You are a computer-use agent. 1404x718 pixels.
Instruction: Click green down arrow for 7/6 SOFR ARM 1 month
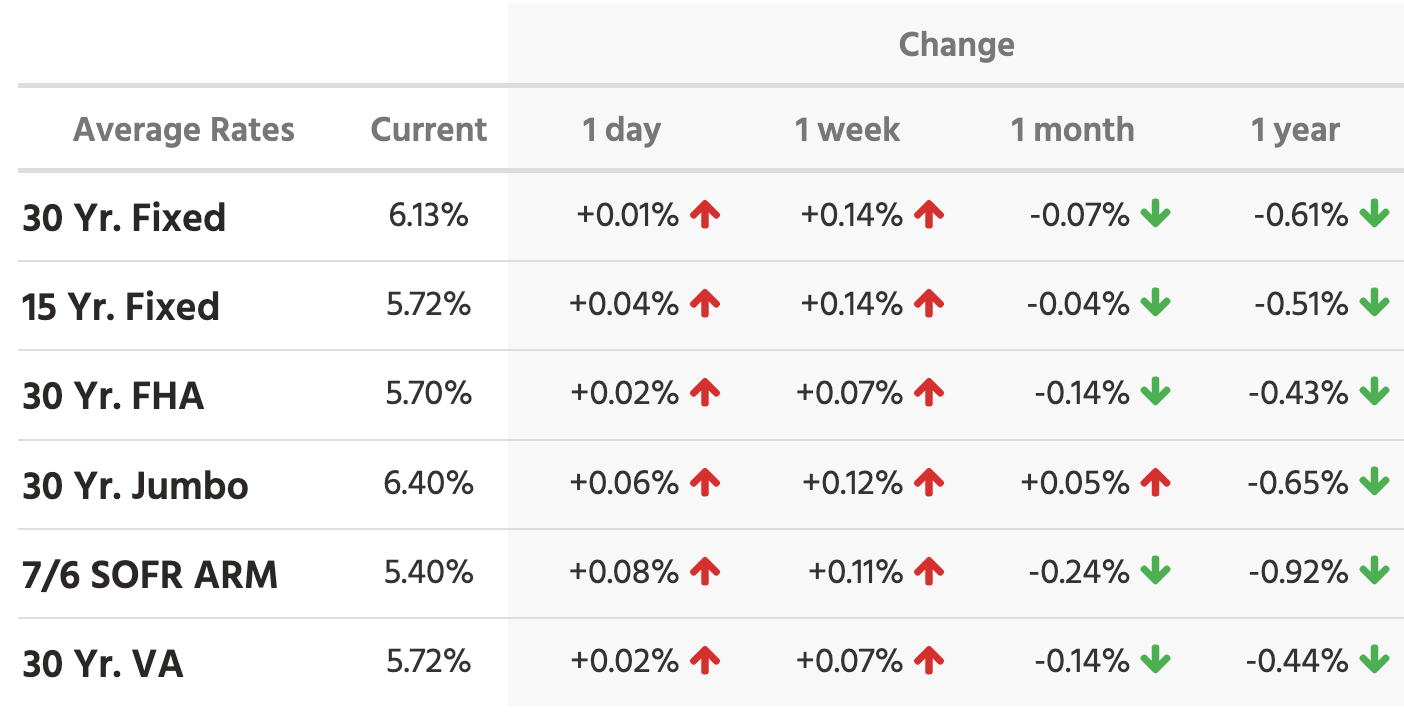click(1155, 573)
